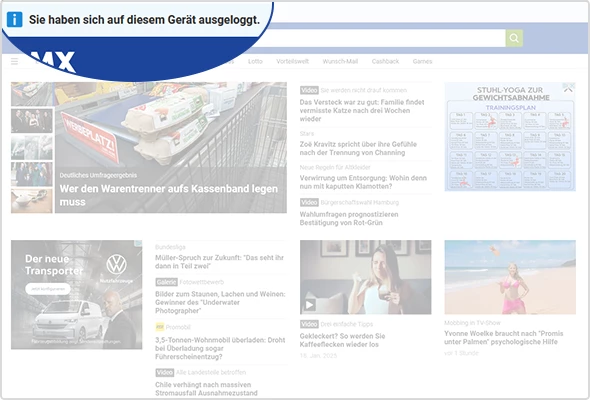The width and height of the screenshot is (590, 400).
Task: Open the Games navigation item
Action: [x=422, y=61]
